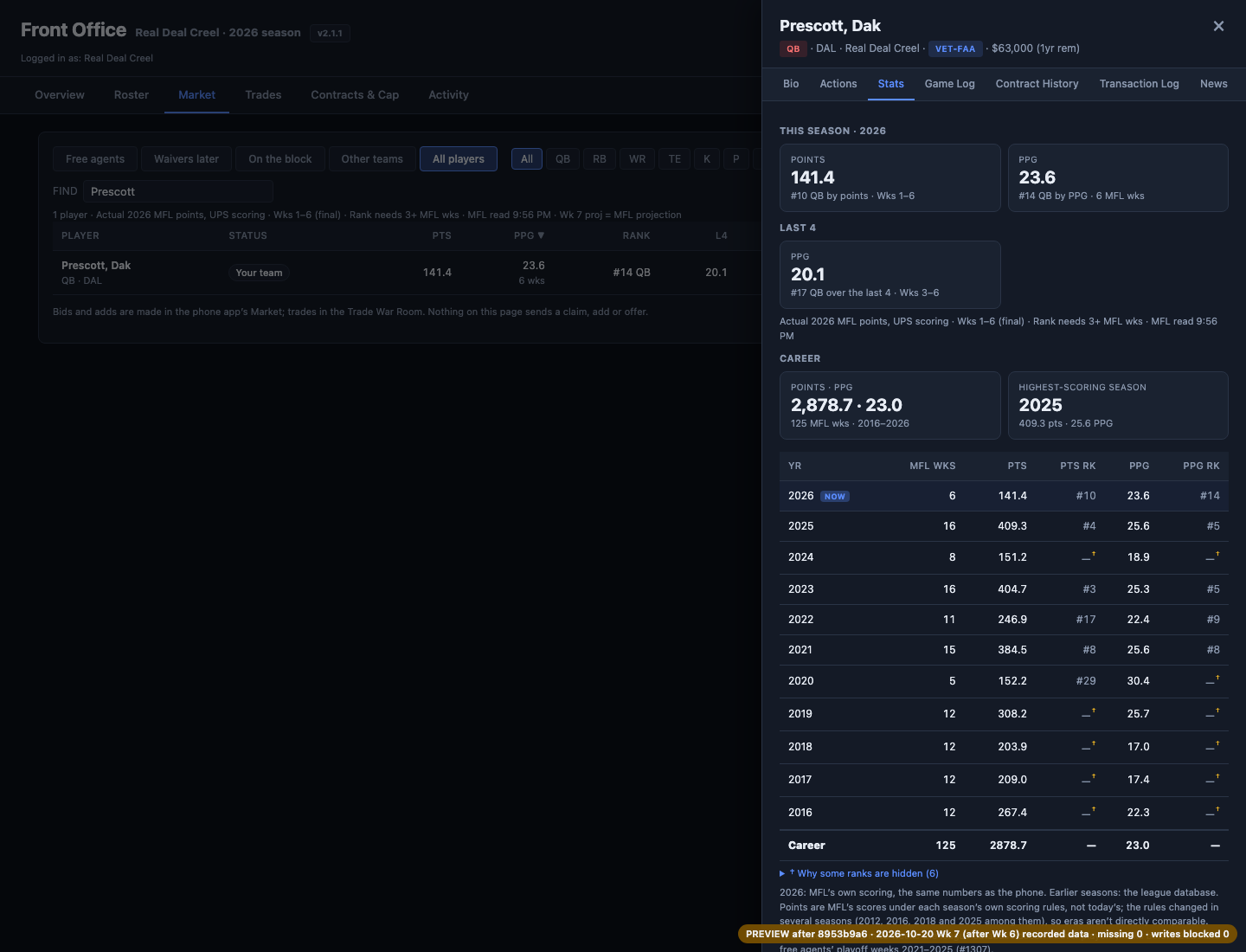The image size is (1246, 952).
Task: Toggle the QB position filter
Action: pyautogui.click(x=562, y=159)
